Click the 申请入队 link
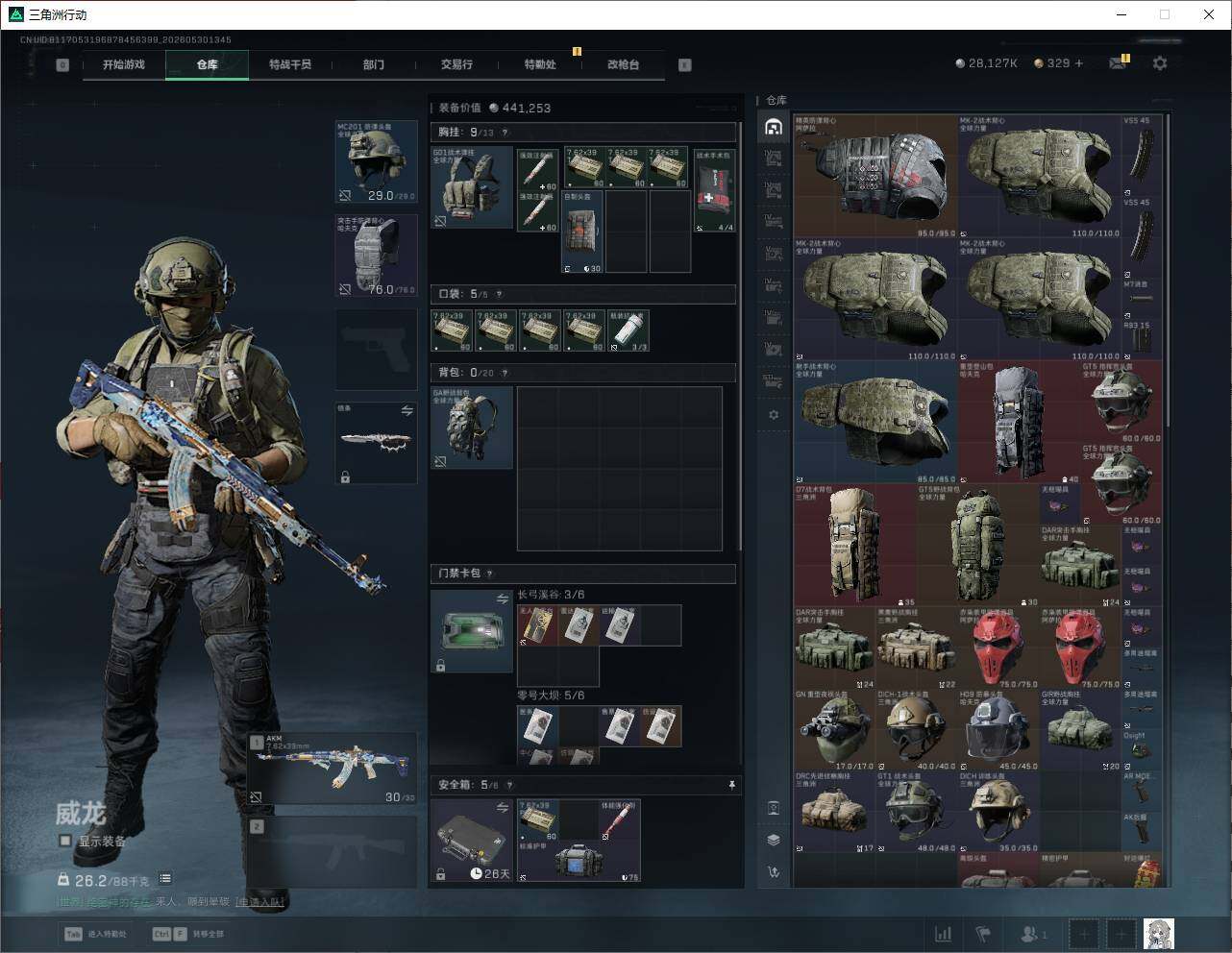 (261, 902)
